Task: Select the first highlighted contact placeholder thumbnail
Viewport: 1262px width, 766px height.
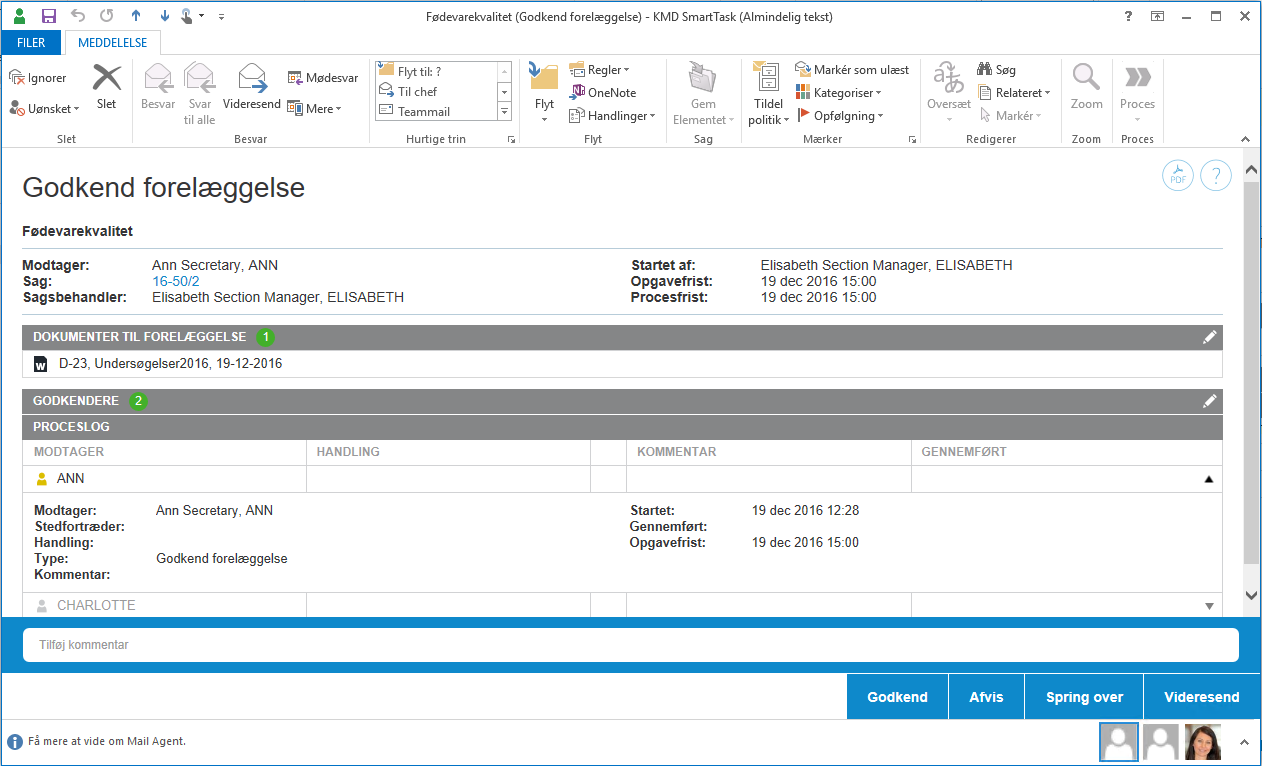Action: click(x=1118, y=742)
